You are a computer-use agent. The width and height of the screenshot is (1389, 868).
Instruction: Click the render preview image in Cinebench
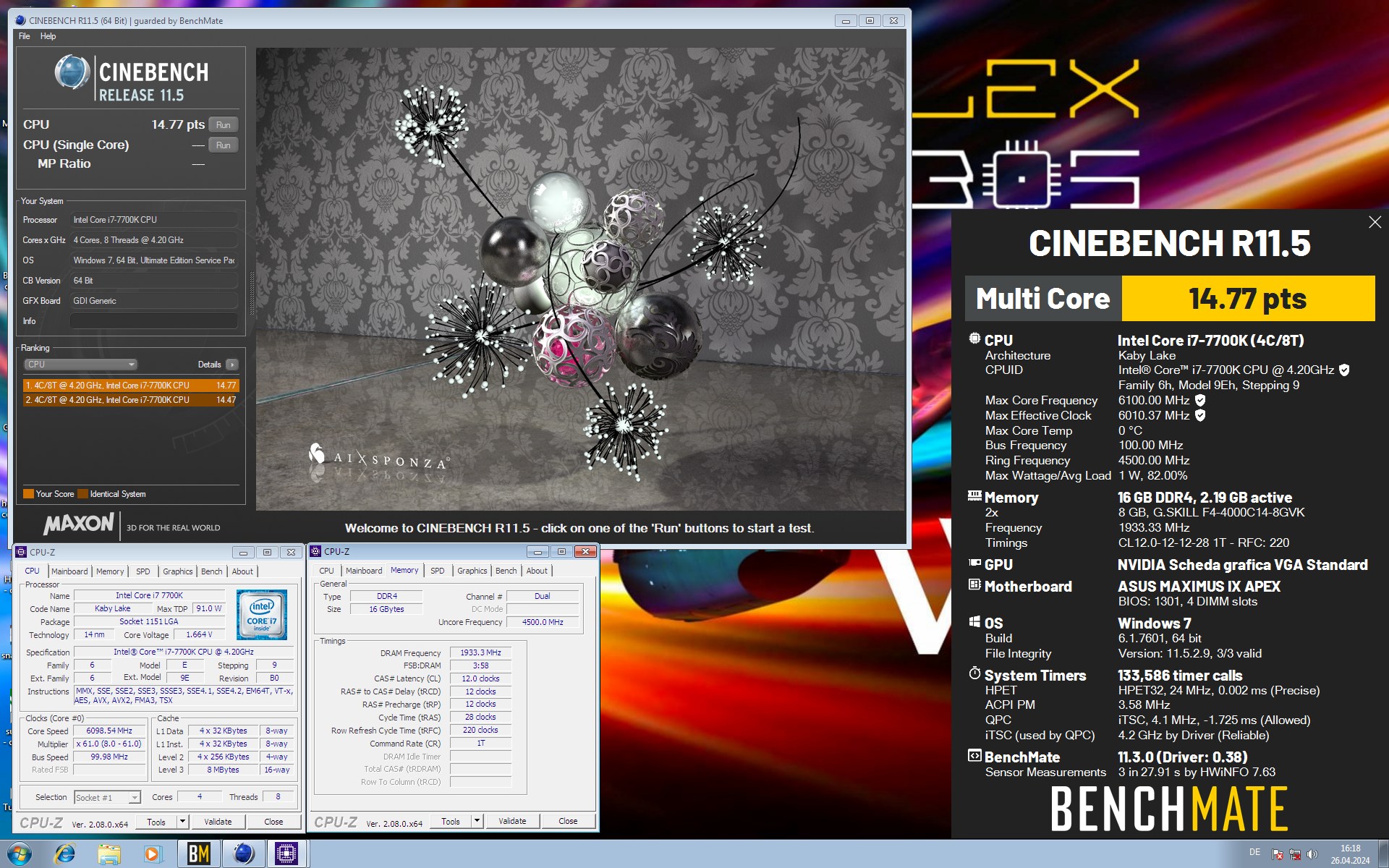pos(580,279)
